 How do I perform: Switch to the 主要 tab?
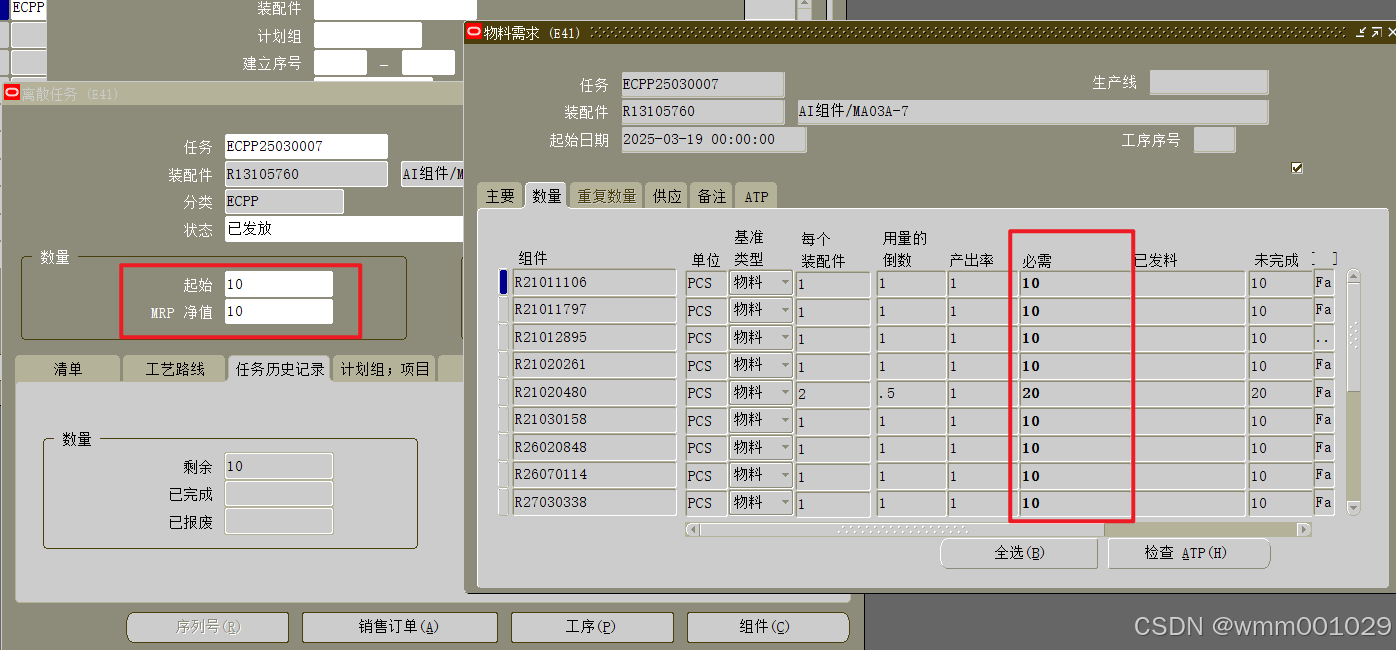pyautogui.click(x=500, y=196)
